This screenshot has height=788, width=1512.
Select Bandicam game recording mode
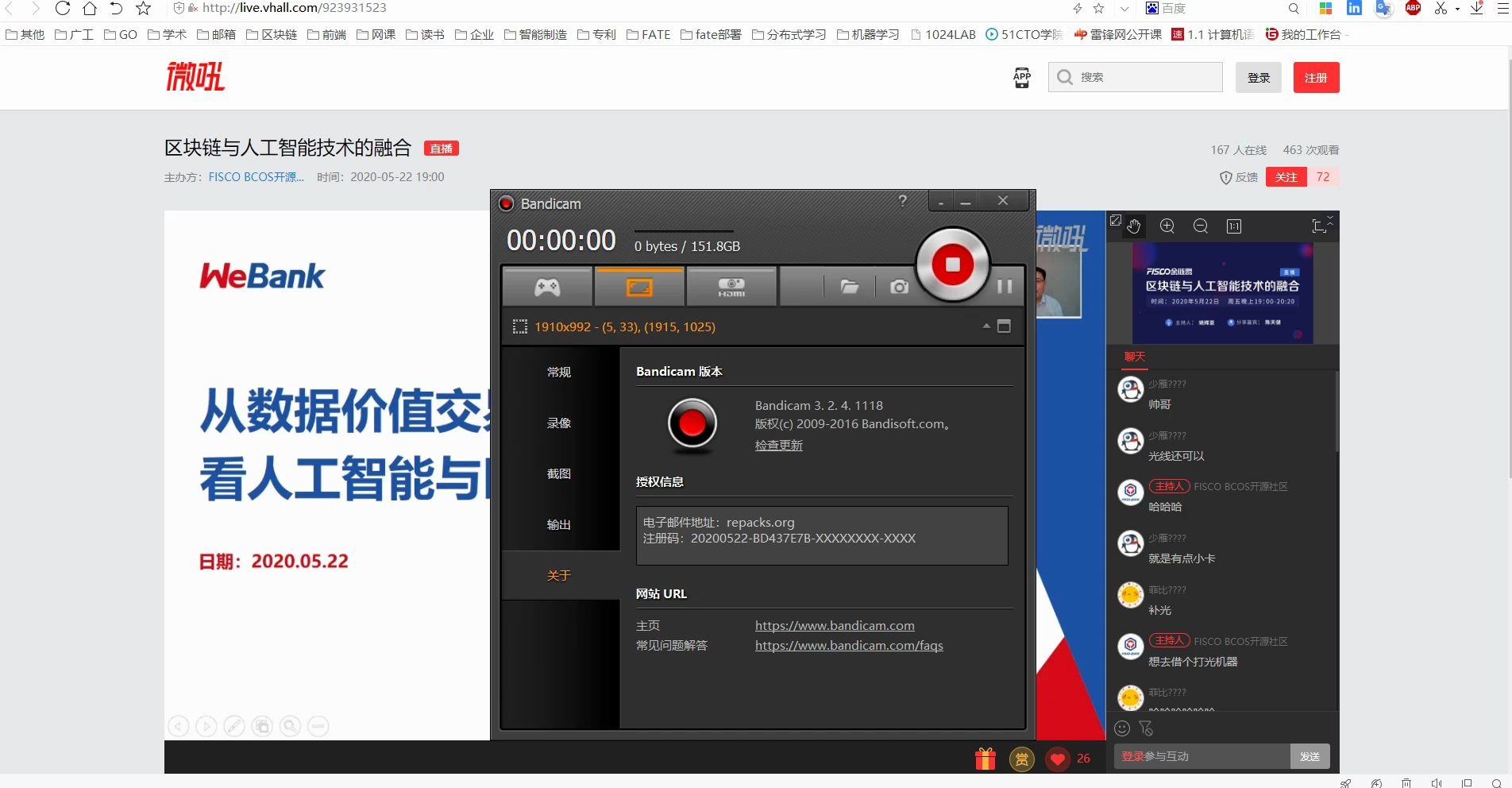547,287
